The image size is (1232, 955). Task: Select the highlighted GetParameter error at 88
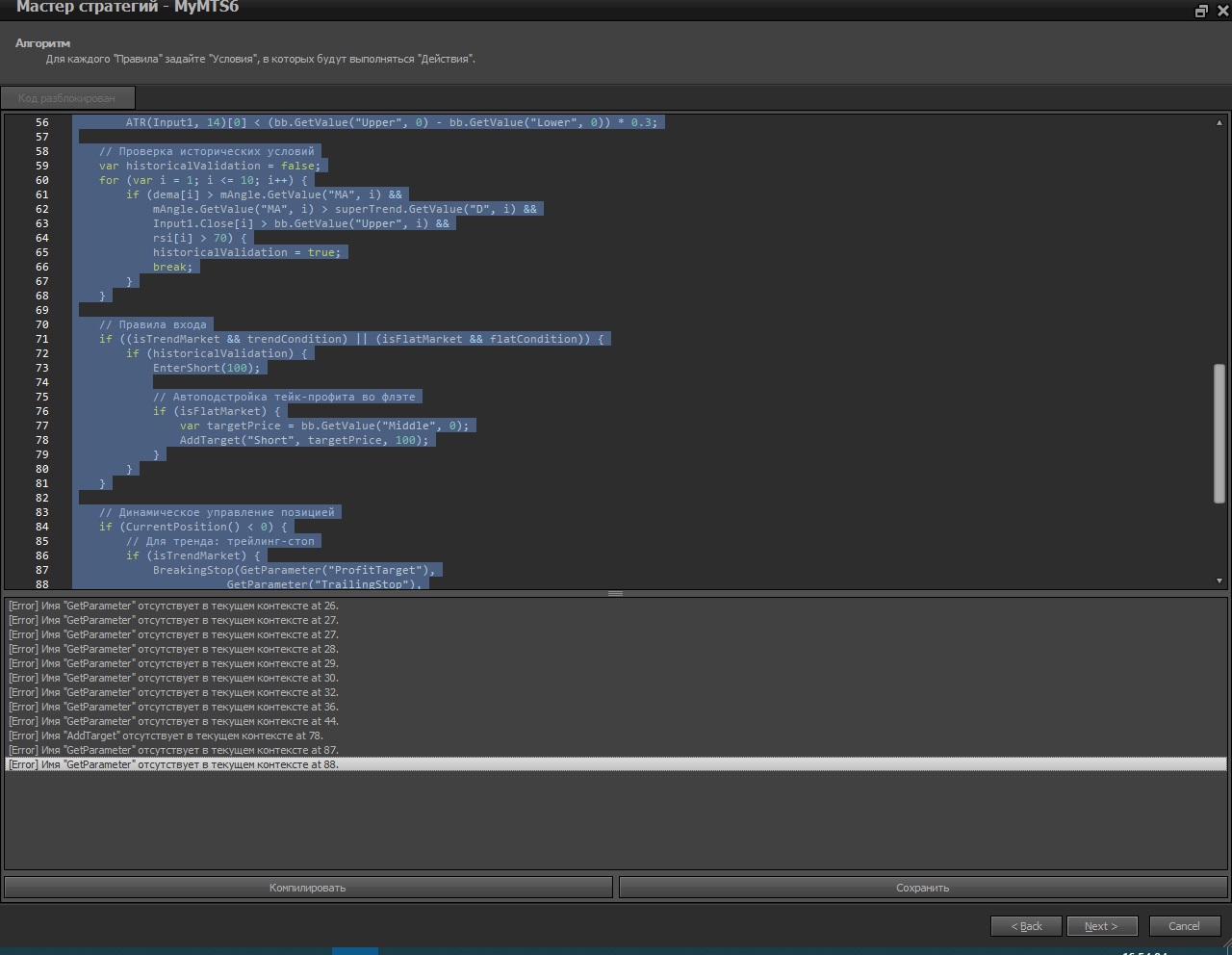pos(173,764)
